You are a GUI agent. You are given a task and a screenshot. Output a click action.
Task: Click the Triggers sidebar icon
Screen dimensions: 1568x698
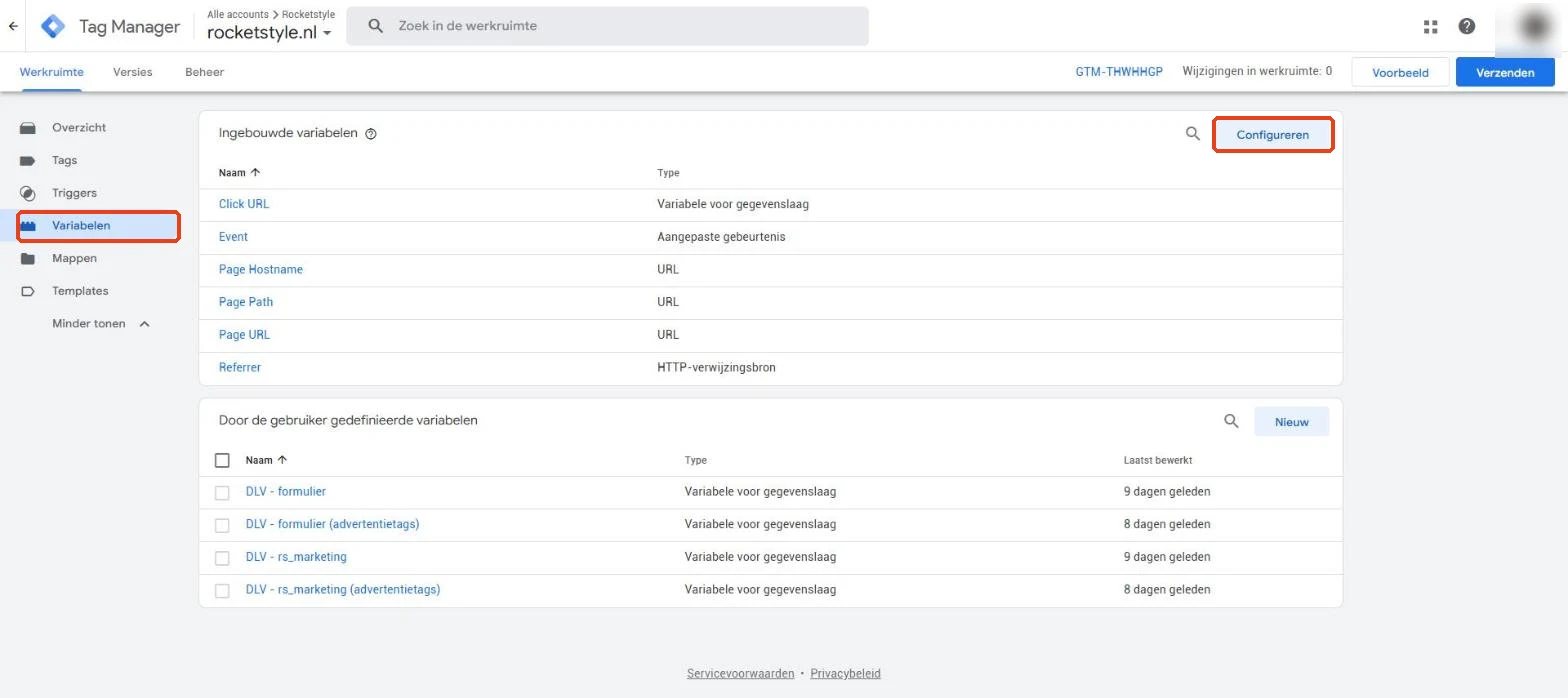pos(28,193)
